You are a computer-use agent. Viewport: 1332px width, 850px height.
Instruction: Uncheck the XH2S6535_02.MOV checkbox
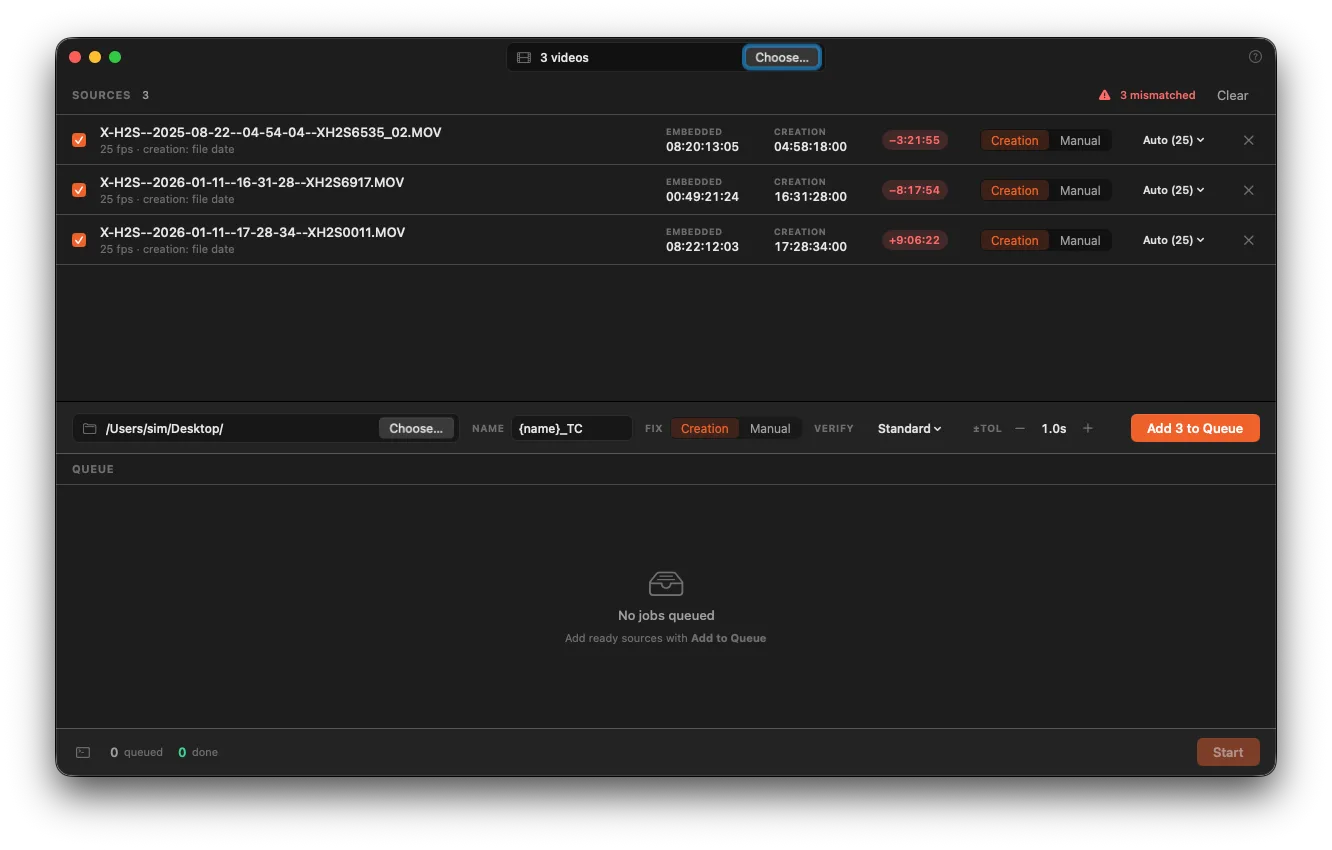79,140
